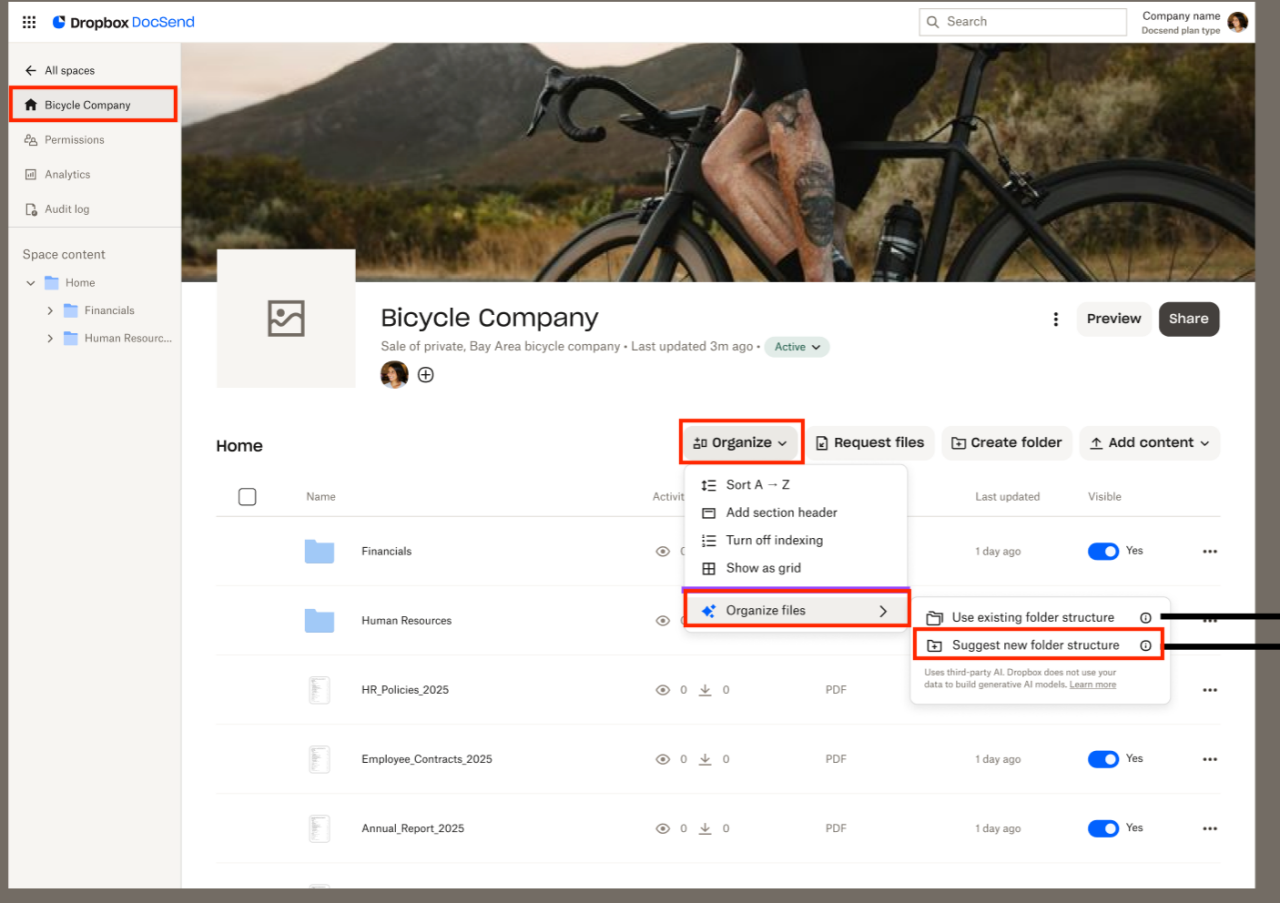Open more options for Financials row
The height and width of the screenshot is (903, 1280).
click(1209, 552)
